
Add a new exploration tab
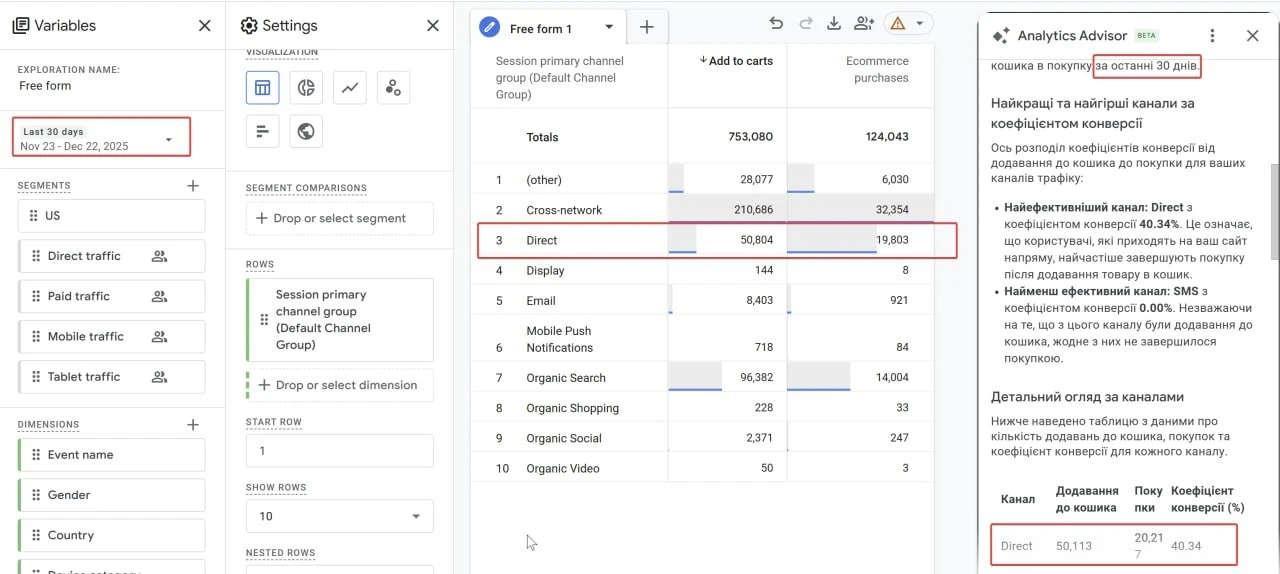pos(646,28)
